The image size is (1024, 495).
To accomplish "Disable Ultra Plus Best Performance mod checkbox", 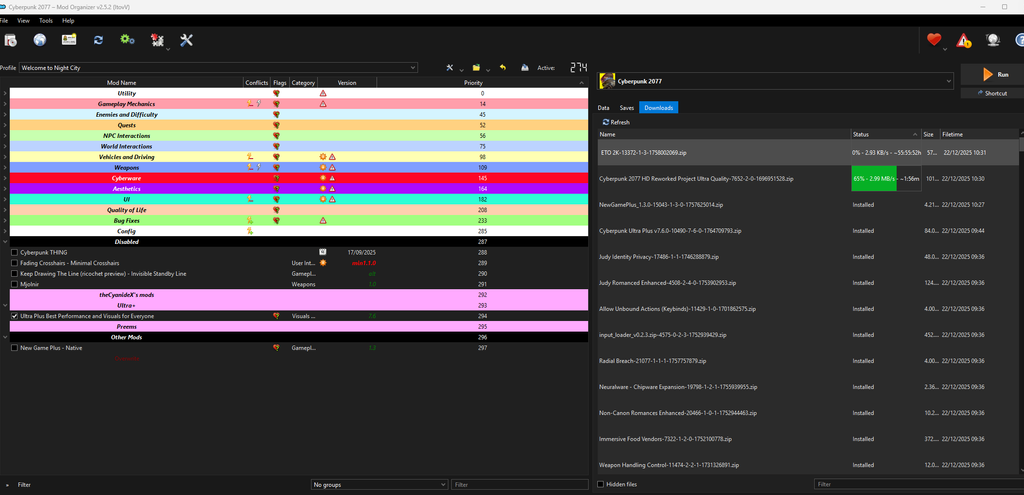I will 14,316.
